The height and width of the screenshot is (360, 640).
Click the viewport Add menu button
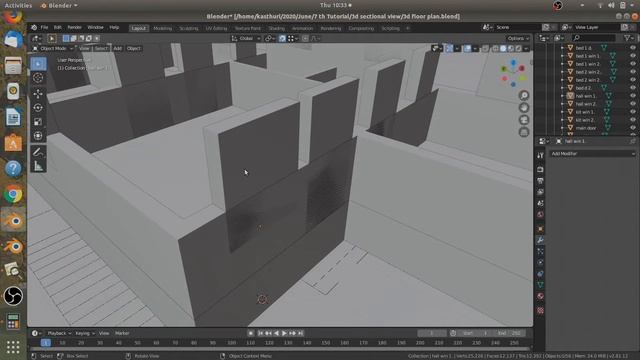[x=118, y=48]
